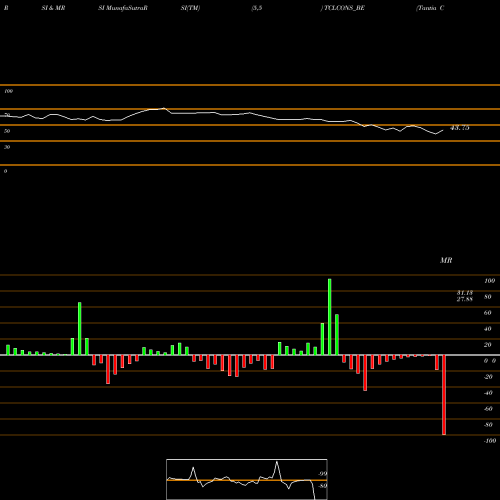Select the MR axis label -80

[x=488, y=425]
